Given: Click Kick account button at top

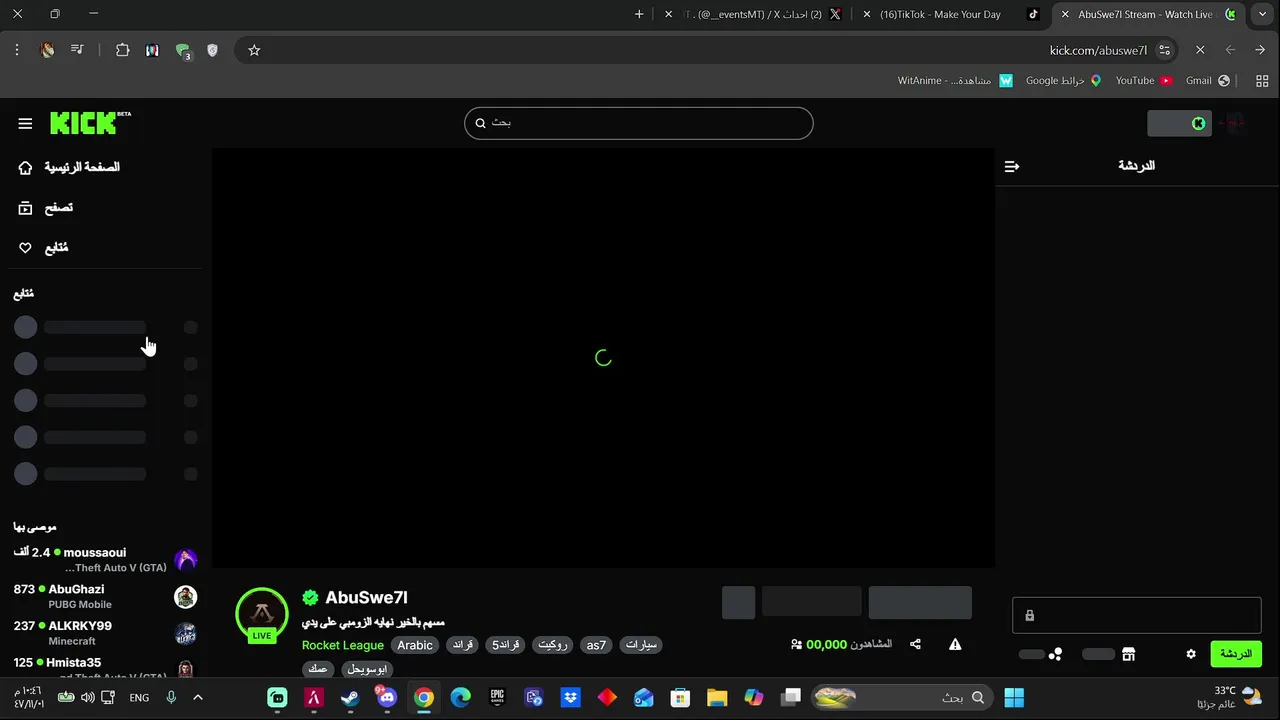Looking at the screenshot, I should click(x=1180, y=123).
